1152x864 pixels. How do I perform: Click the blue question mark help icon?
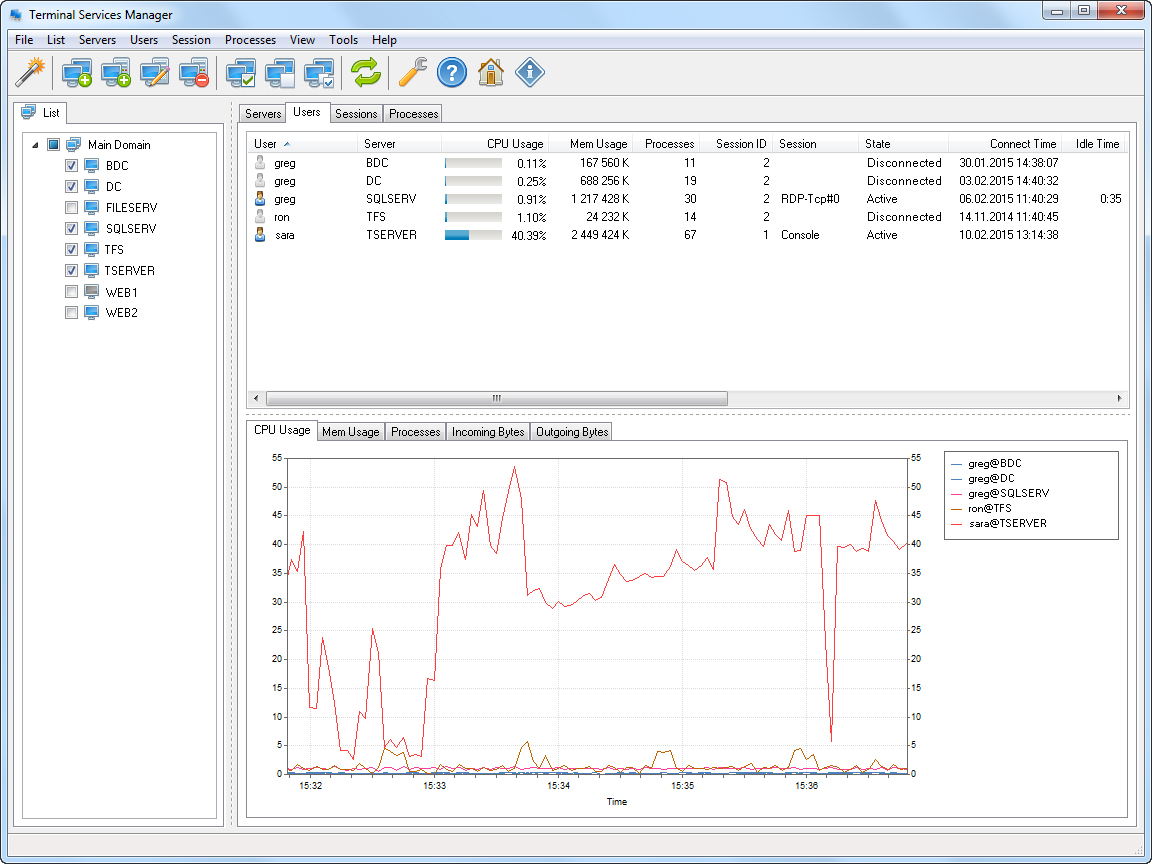pyautogui.click(x=452, y=72)
